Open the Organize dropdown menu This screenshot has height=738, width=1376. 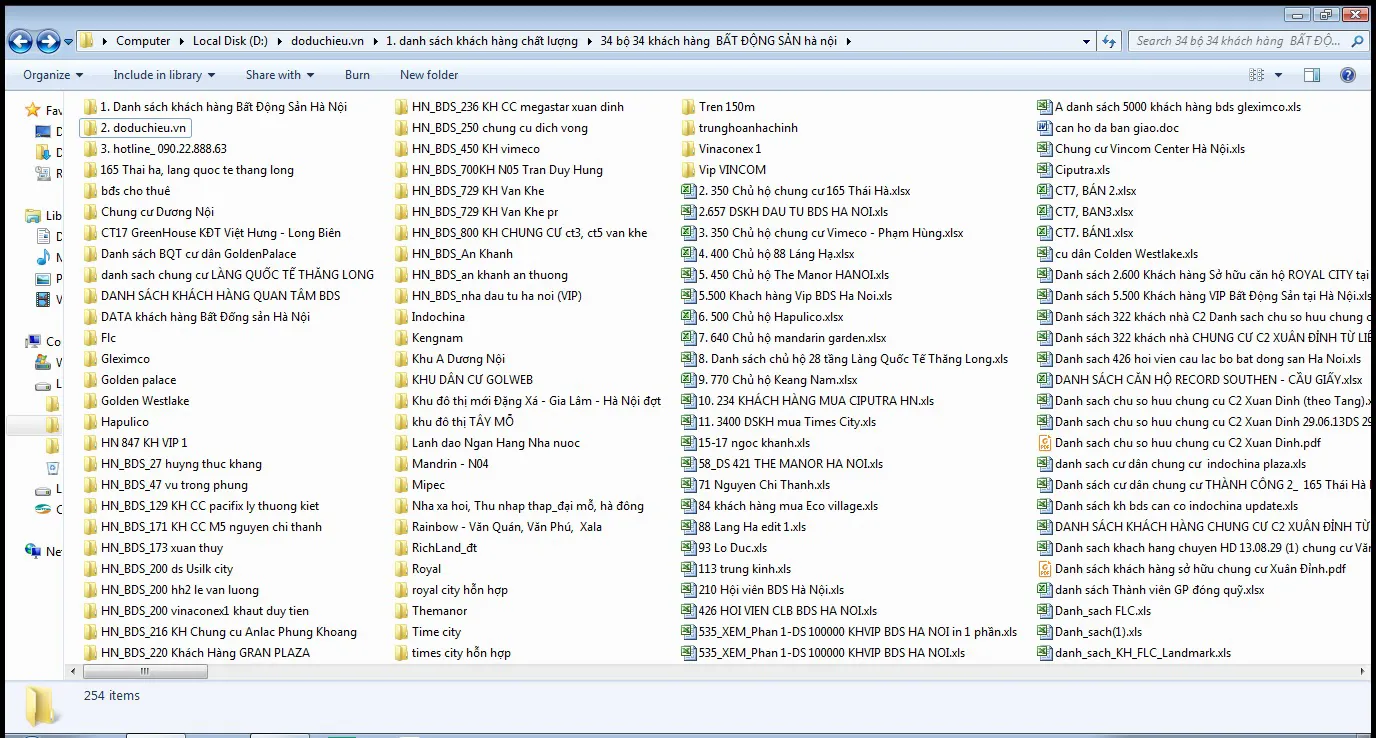(53, 75)
